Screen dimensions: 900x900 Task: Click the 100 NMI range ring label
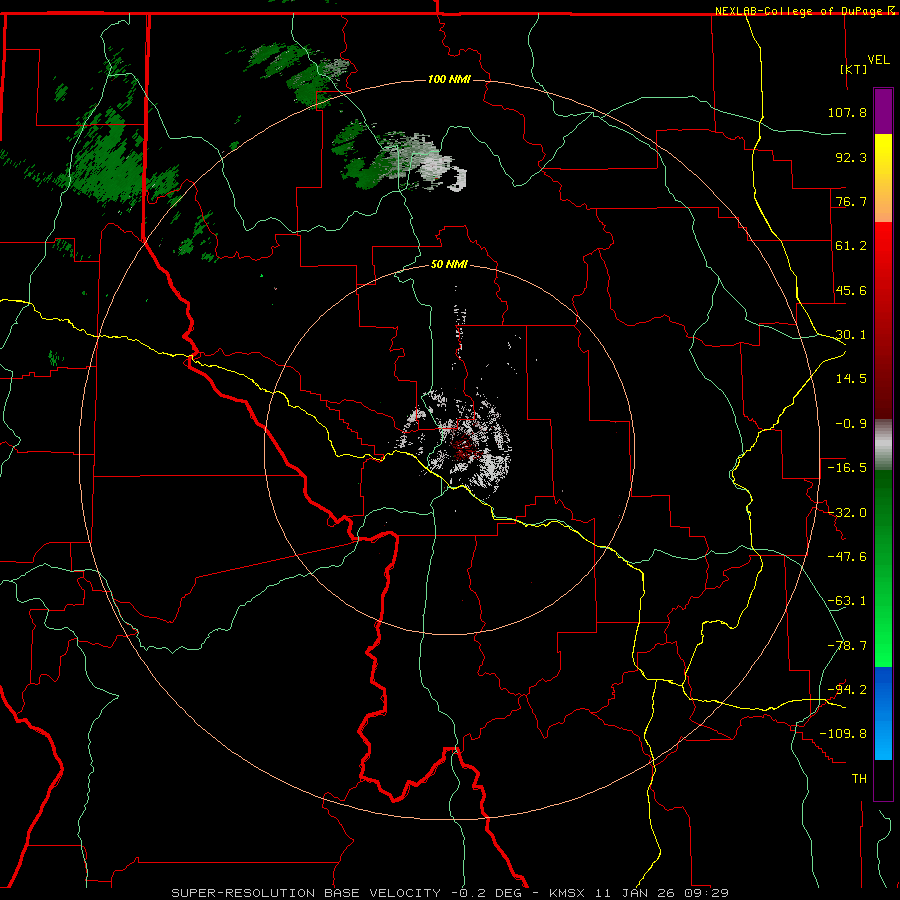click(449, 79)
